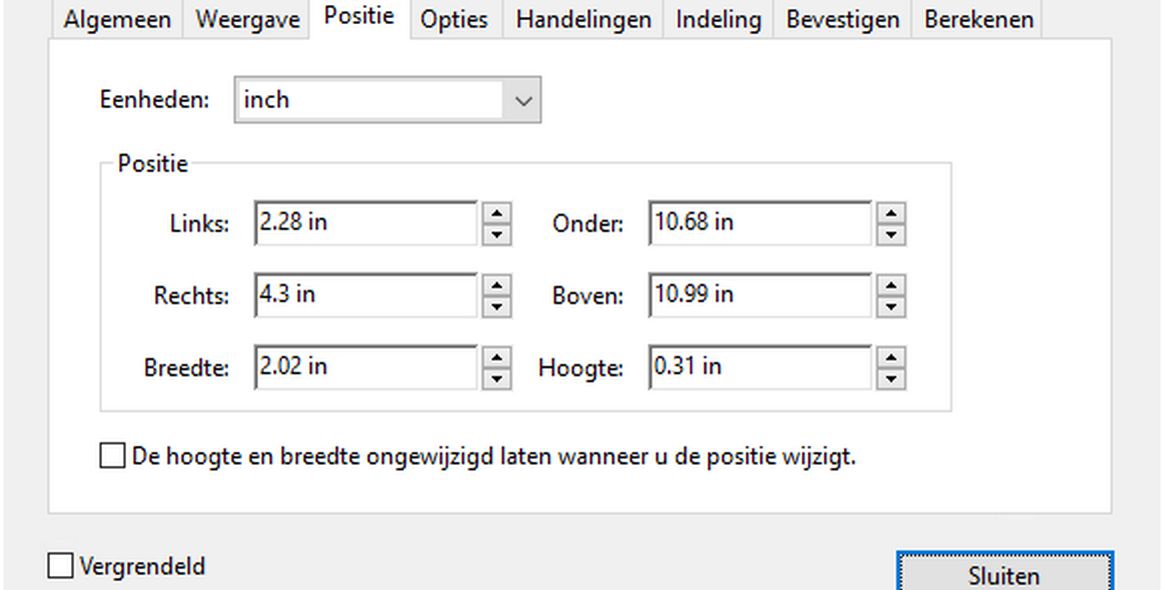Click the Boven position input field
The image size is (1166, 590).
759,295
